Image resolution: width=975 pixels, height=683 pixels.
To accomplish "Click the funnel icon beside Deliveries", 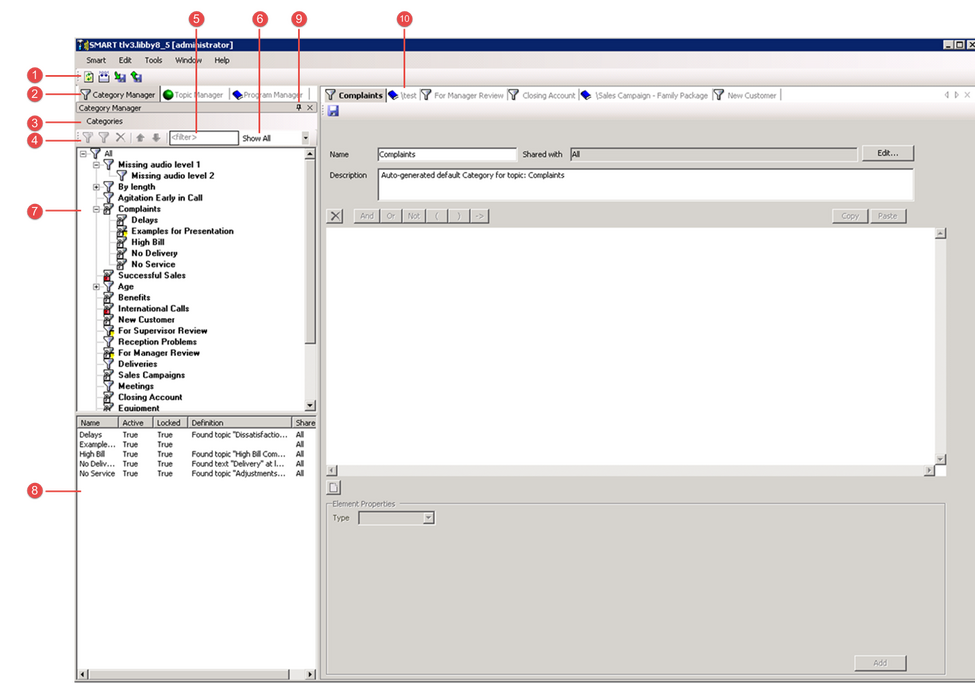I will (109, 364).
